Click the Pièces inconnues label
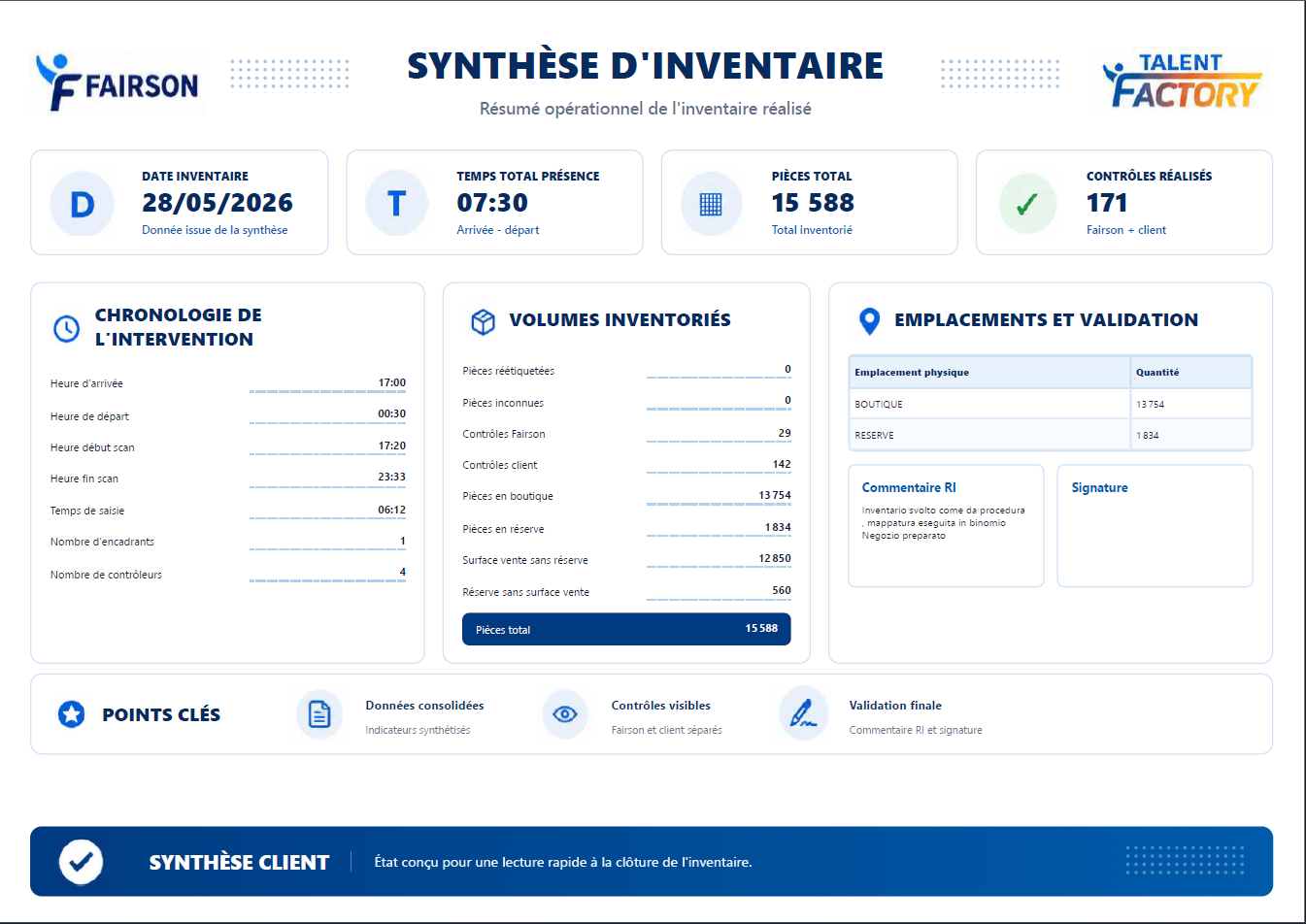Screen dimensions: 1306x924 (x=503, y=403)
